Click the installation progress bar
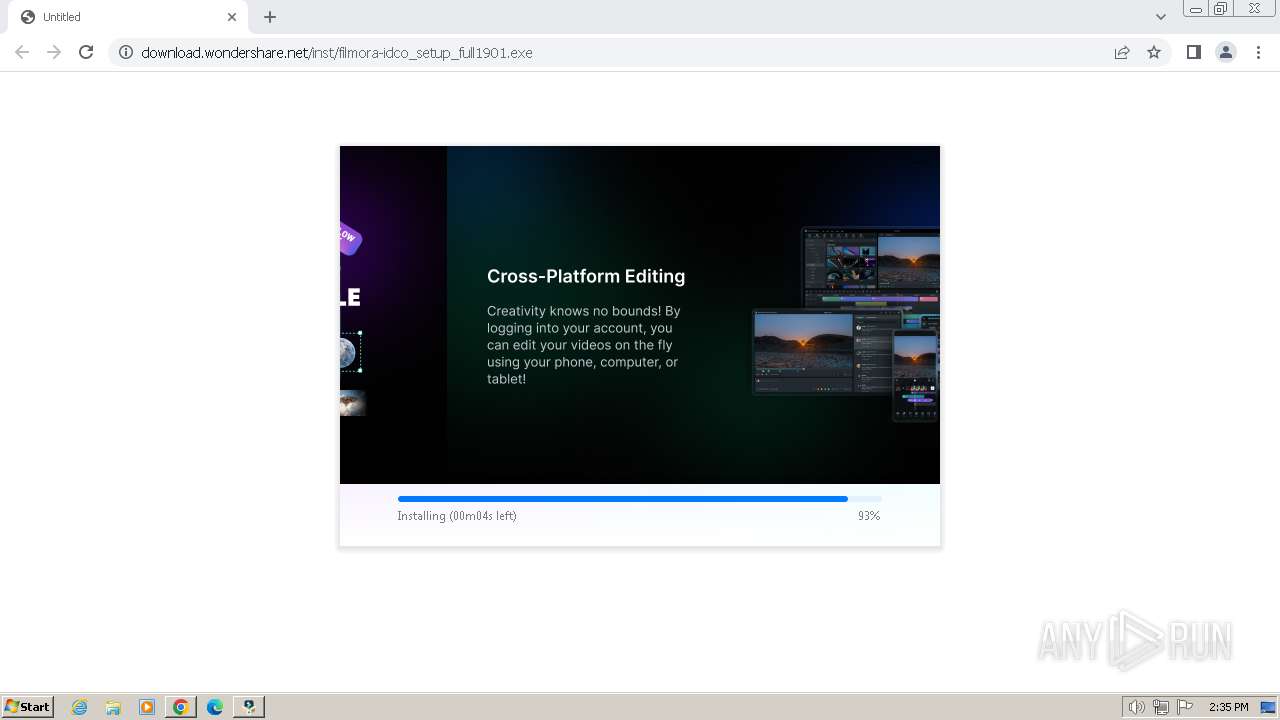Screen dimensions: 1280x720 click(x=640, y=498)
